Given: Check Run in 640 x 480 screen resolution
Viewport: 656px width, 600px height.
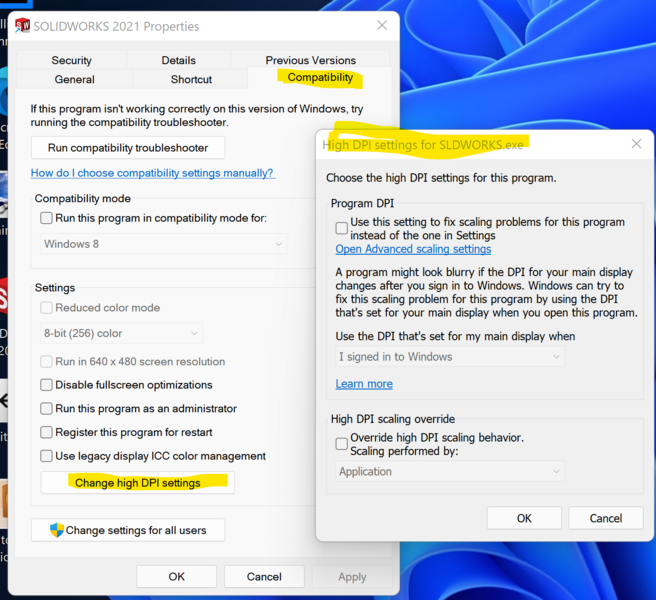Looking at the screenshot, I should tap(46, 362).
